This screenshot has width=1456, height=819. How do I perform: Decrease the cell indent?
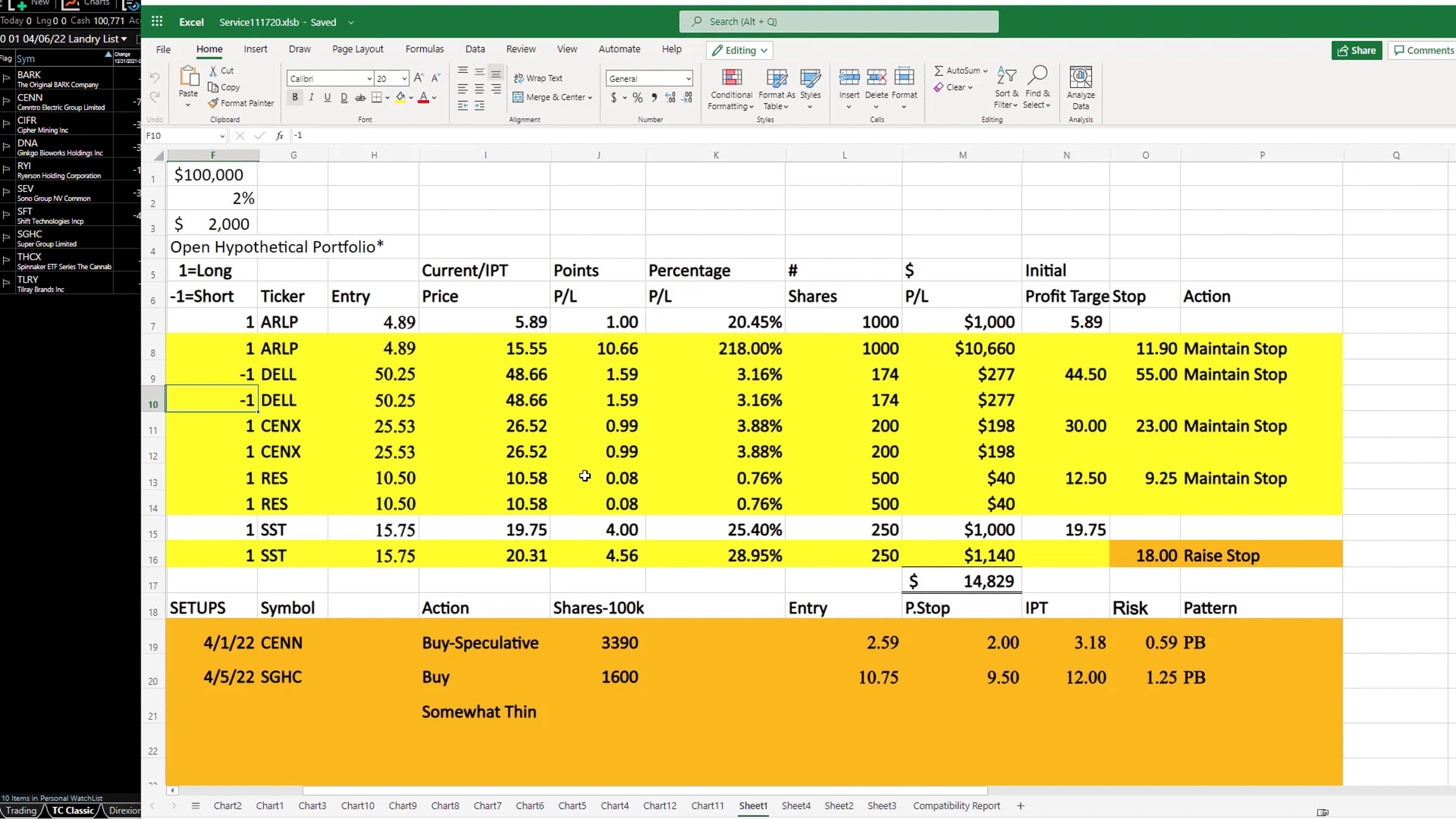coord(463,106)
